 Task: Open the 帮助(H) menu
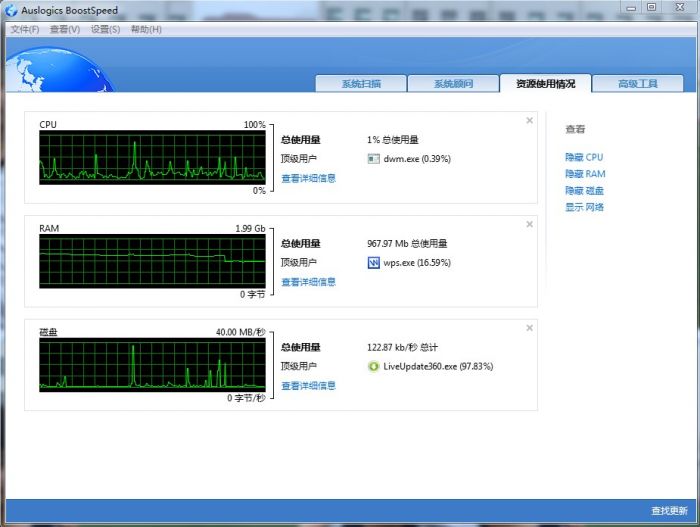point(146,29)
